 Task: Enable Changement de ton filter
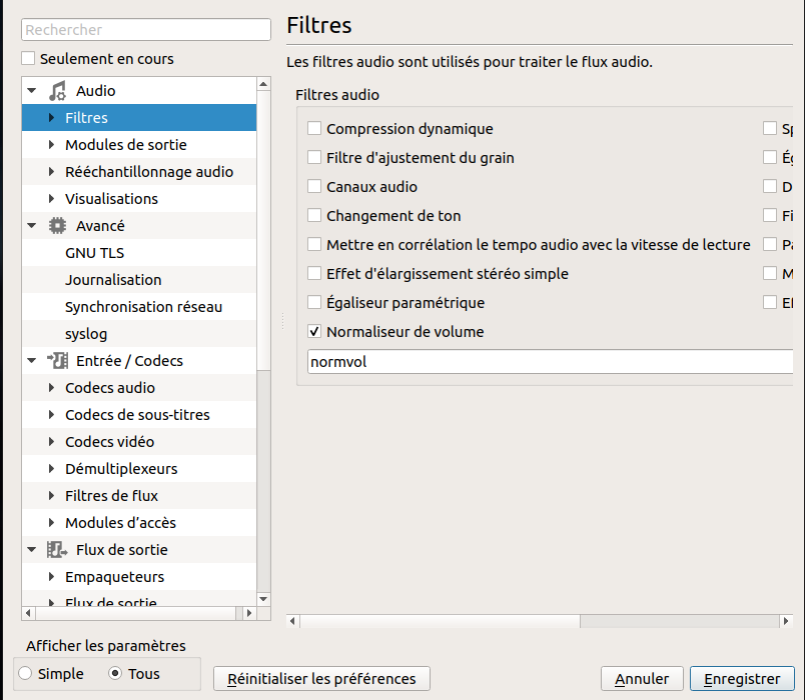[314, 215]
